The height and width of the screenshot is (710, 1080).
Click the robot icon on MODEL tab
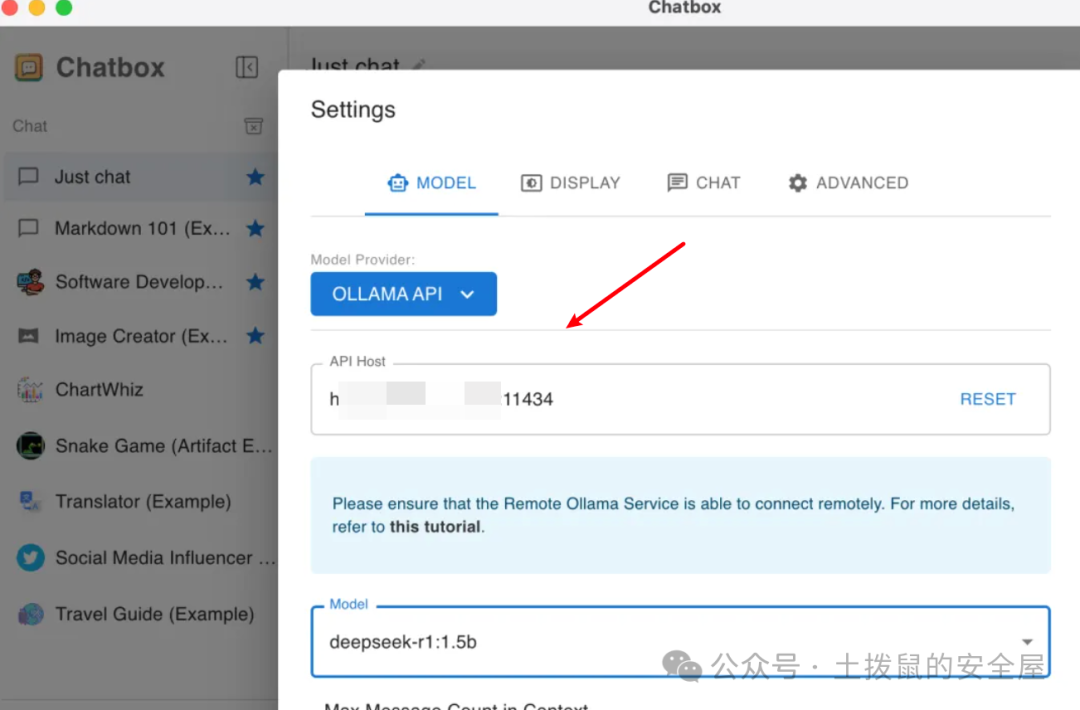(x=397, y=182)
